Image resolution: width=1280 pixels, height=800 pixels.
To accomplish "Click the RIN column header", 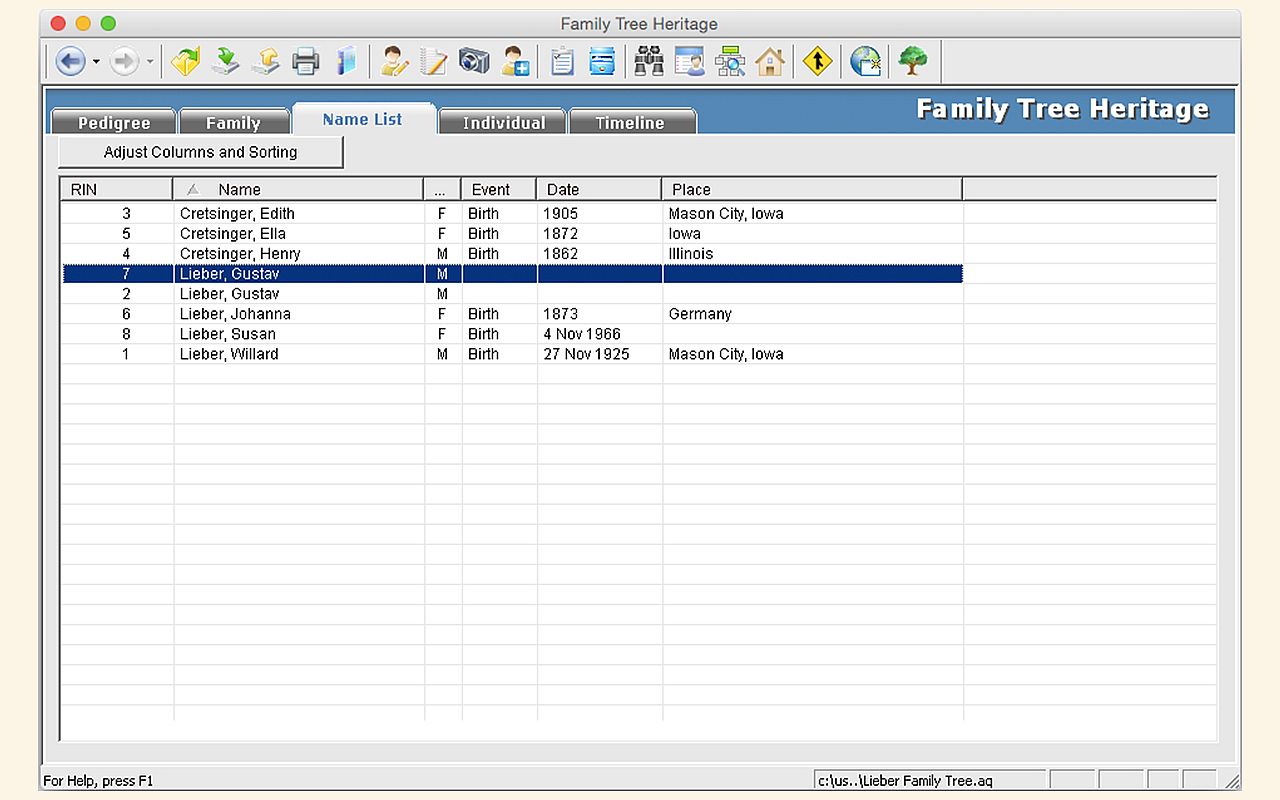I will pos(116,189).
